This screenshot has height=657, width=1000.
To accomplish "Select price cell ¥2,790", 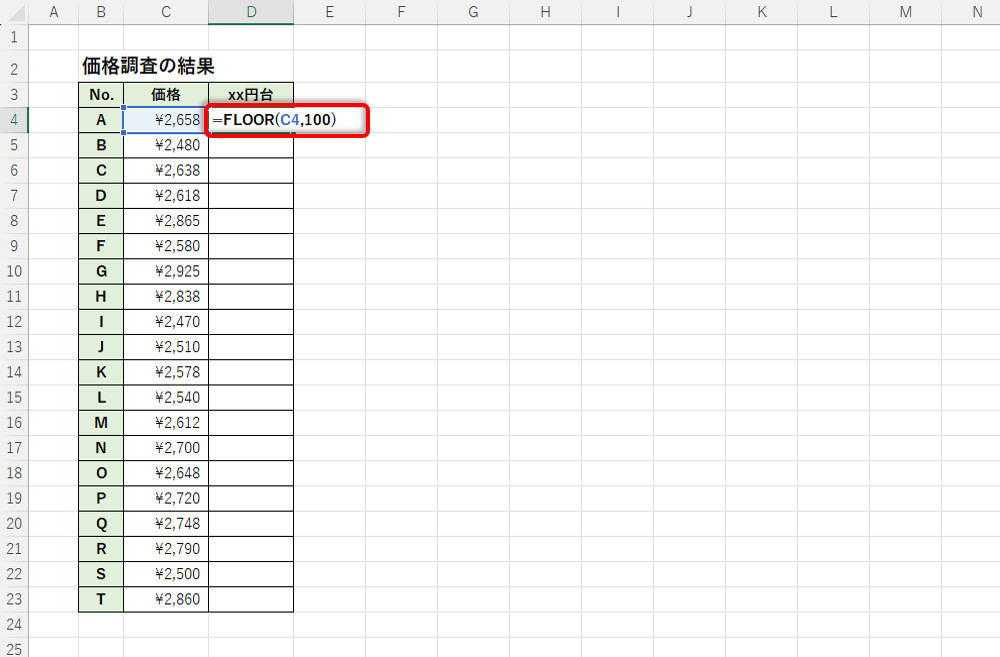I will pyautogui.click(x=166, y=549).
